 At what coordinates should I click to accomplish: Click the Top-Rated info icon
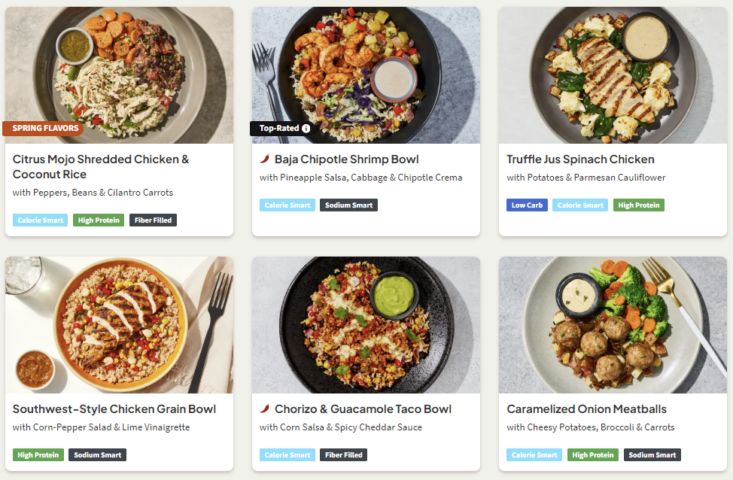point(306,128)
